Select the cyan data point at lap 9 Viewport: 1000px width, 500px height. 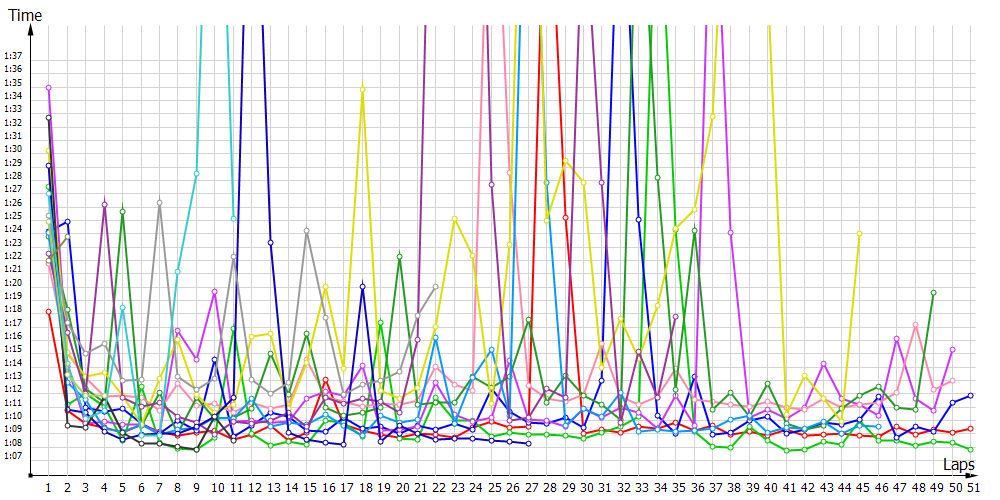point(196,174)
